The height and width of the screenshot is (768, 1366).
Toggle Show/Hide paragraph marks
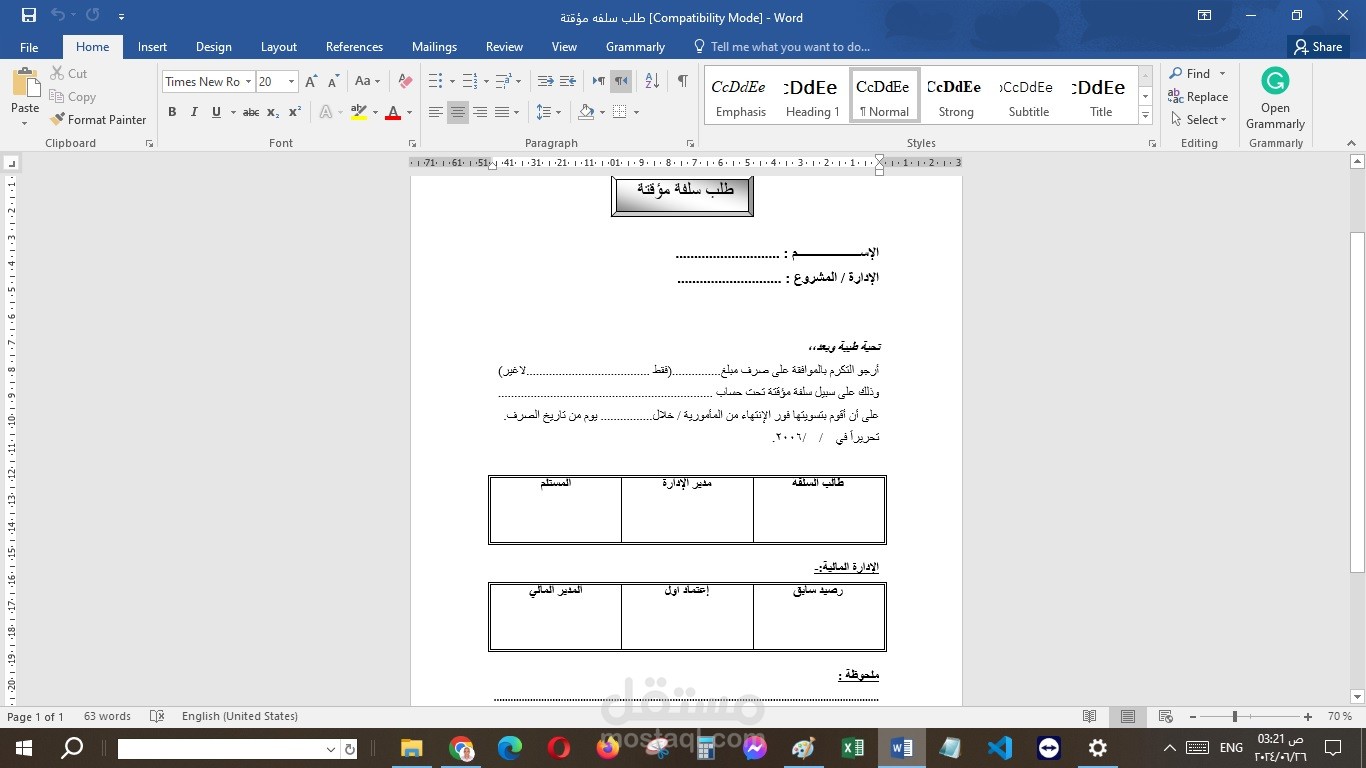682,82
